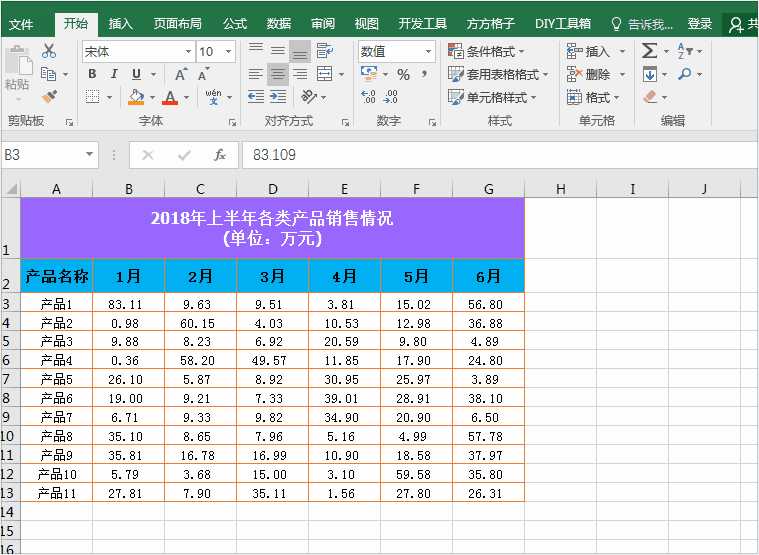This screenshot has height=555, width=759.
Task: Expand the 数字 group dialog launcher
Action: 432,123
